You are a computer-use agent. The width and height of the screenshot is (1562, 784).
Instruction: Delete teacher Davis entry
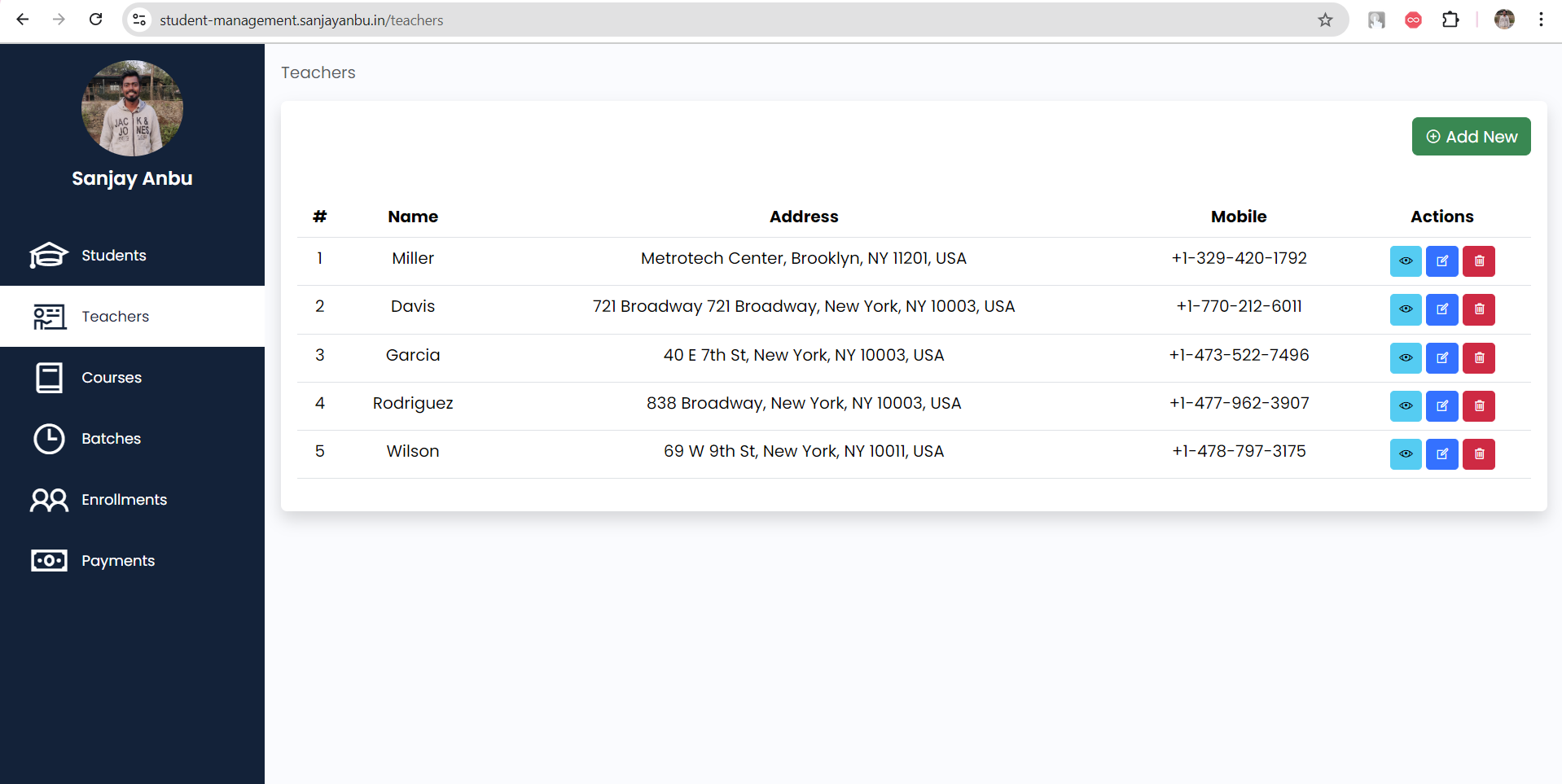[1478, 309]
